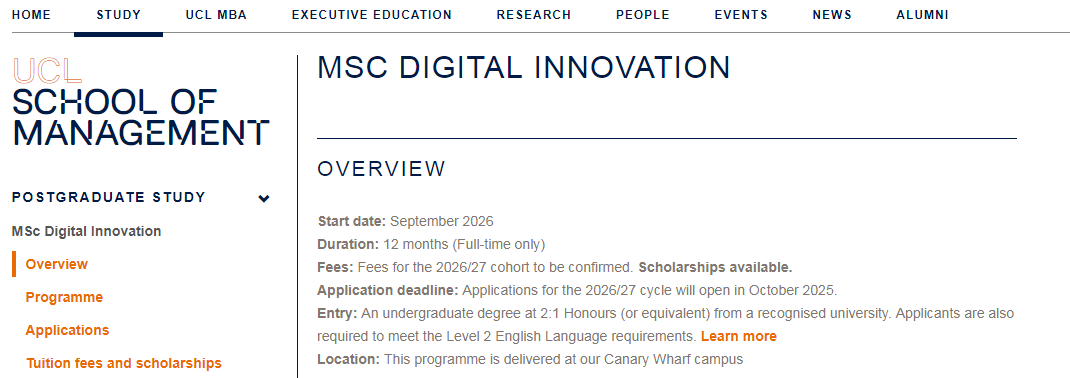Open Tuition fees and scholarships link
Screen dimensions: 1070x378
124,363
